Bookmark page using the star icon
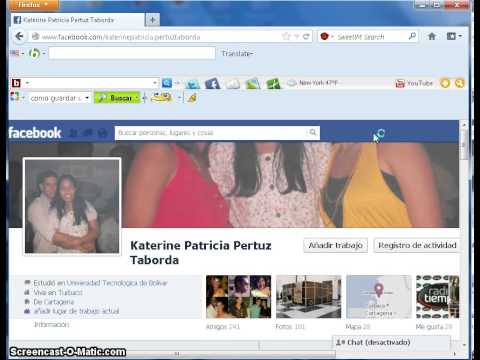Screen dimensions: 480x360 [x=286, y=36]
